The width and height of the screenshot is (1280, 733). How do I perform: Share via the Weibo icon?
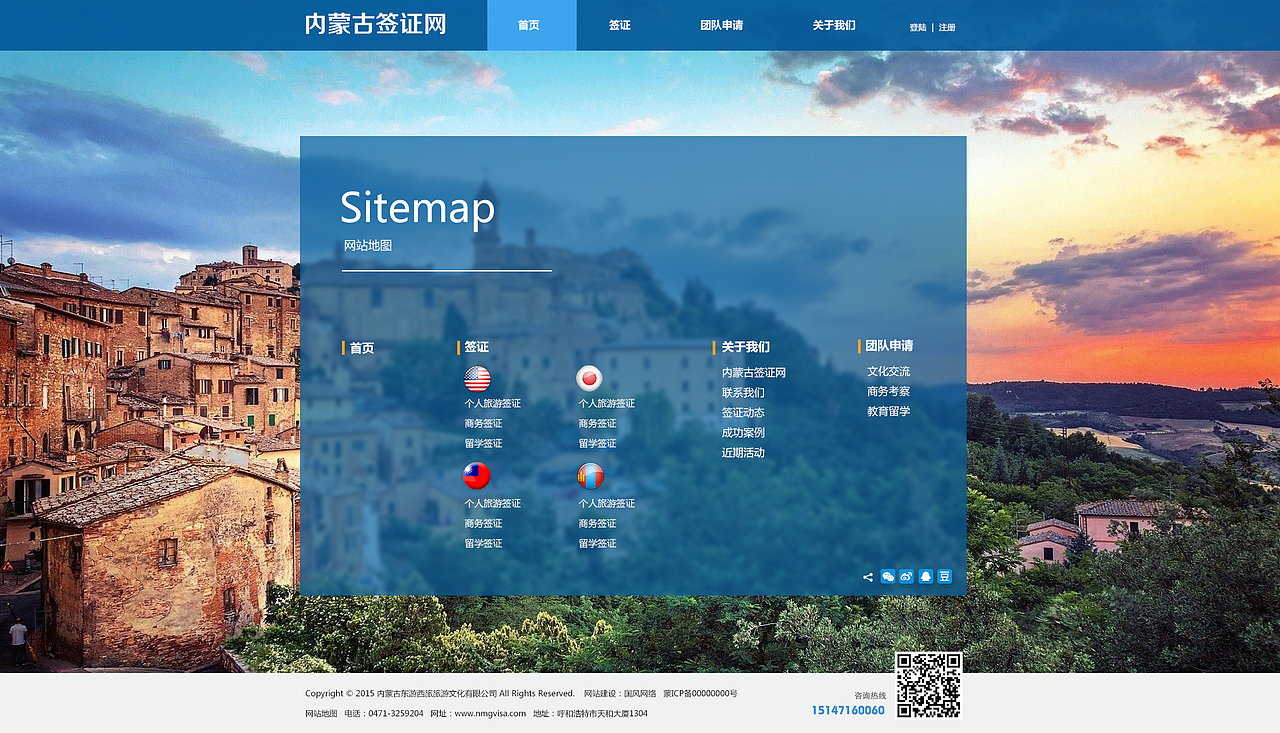click(906, 577)
